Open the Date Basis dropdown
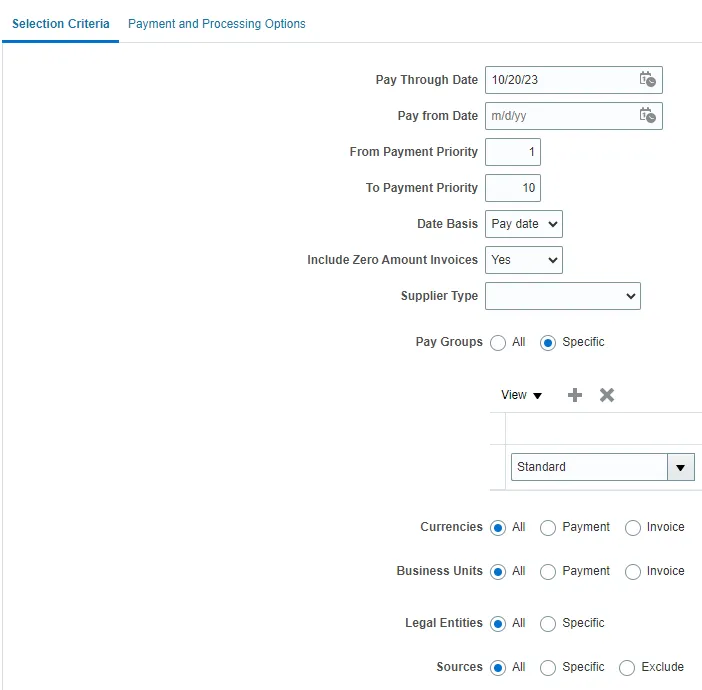The height and width of the screenshot is (690, 702). click(523, 224)
